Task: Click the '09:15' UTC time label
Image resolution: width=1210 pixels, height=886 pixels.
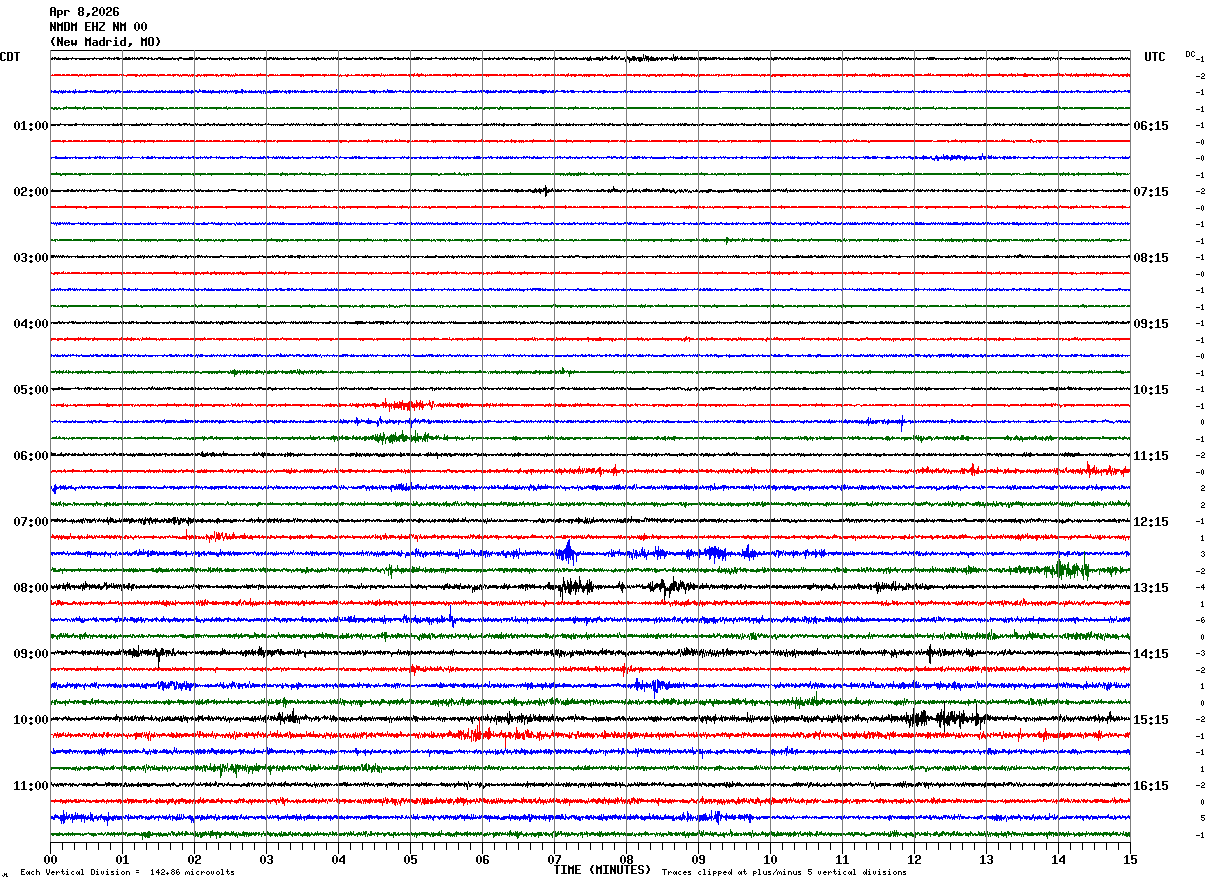Action: tap(1151, 324)
